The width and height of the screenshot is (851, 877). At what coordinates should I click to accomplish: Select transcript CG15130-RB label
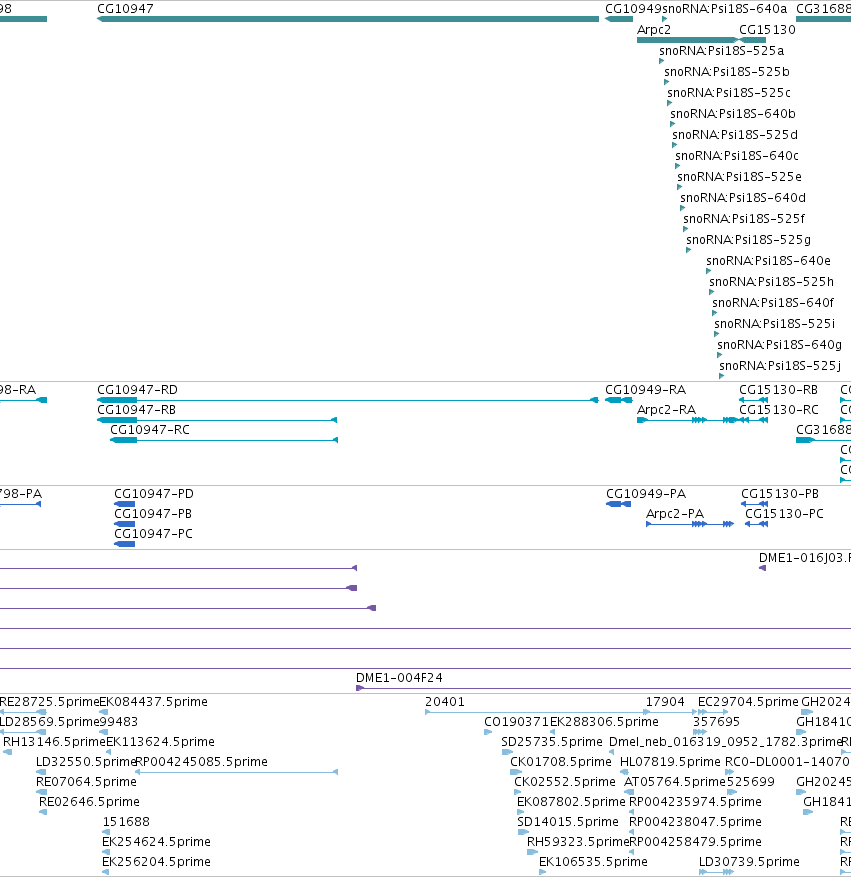point(778,390)
